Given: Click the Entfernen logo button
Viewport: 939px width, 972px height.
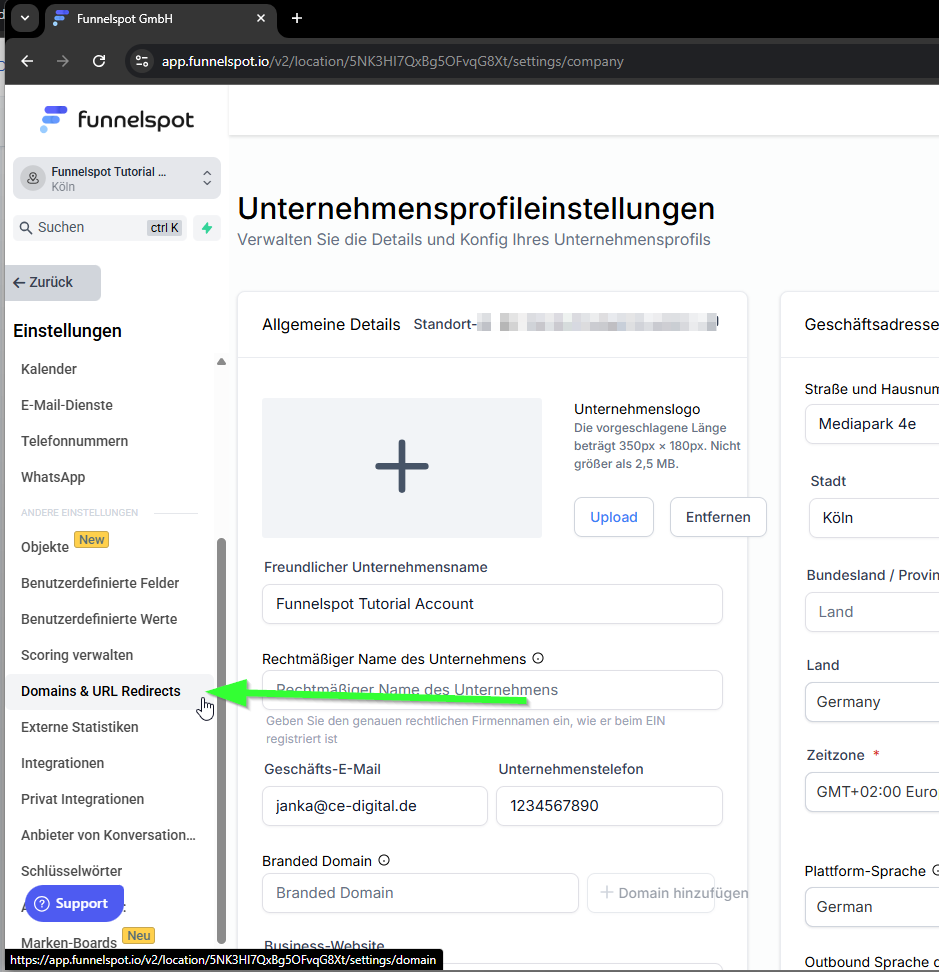Looking at the screenshot, I should point(718,517).
